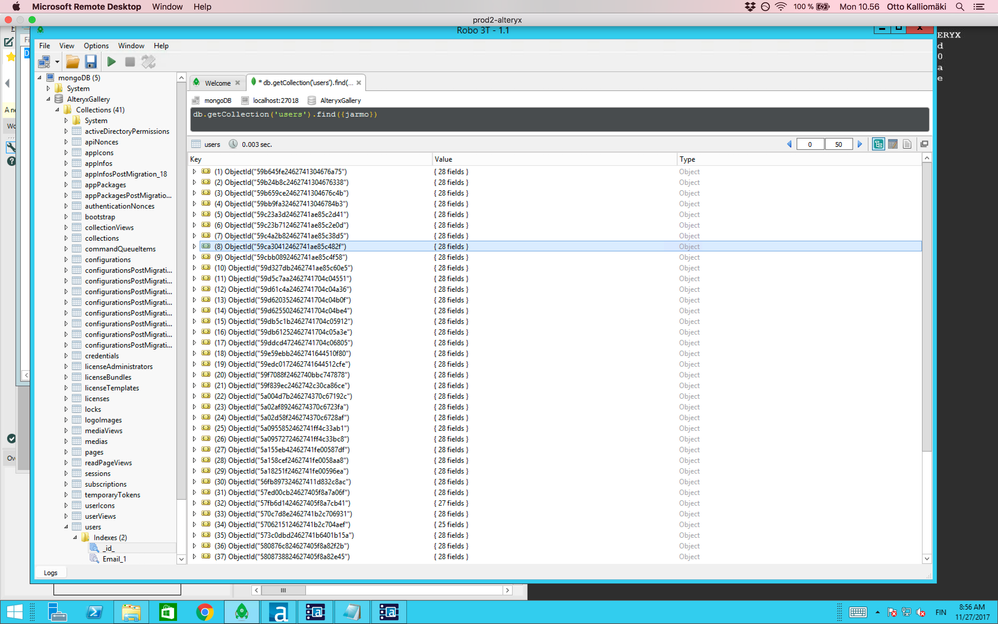
Task: Expand the activeDirectoryPermissions collection
Action: (66, 131)
